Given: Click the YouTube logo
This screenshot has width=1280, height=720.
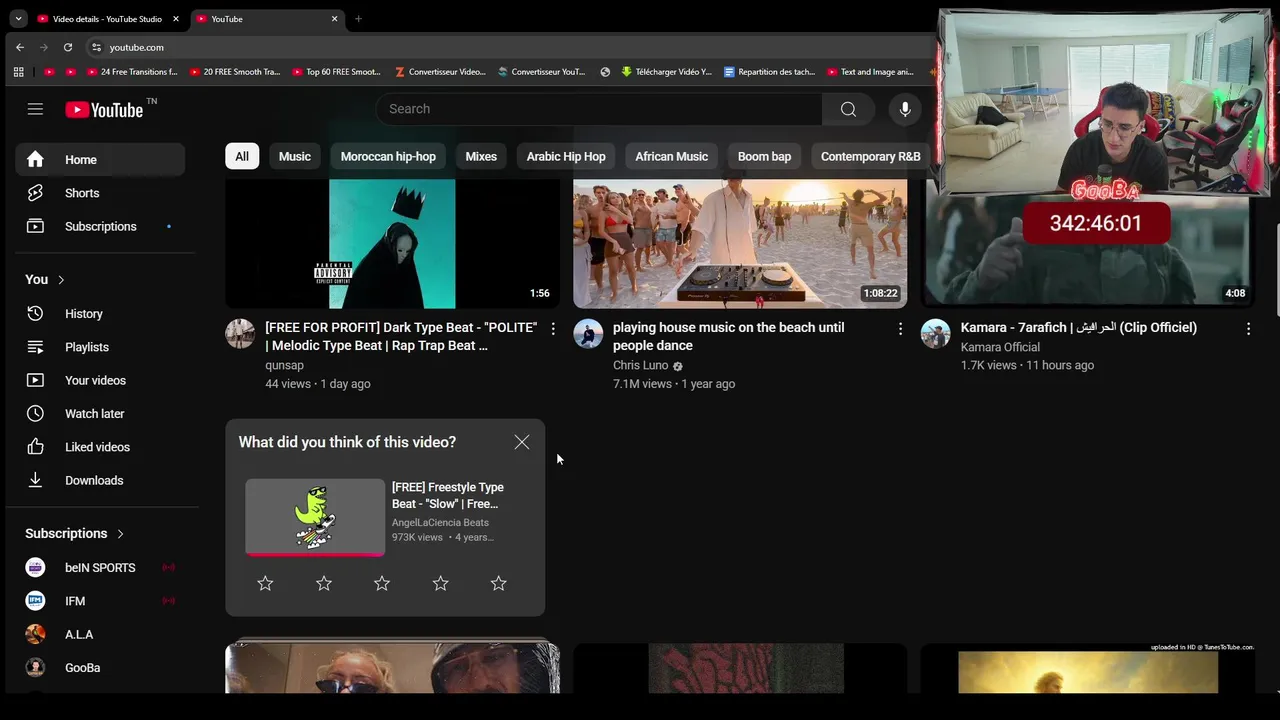Looking at the screenshot, I should (105, 110).
